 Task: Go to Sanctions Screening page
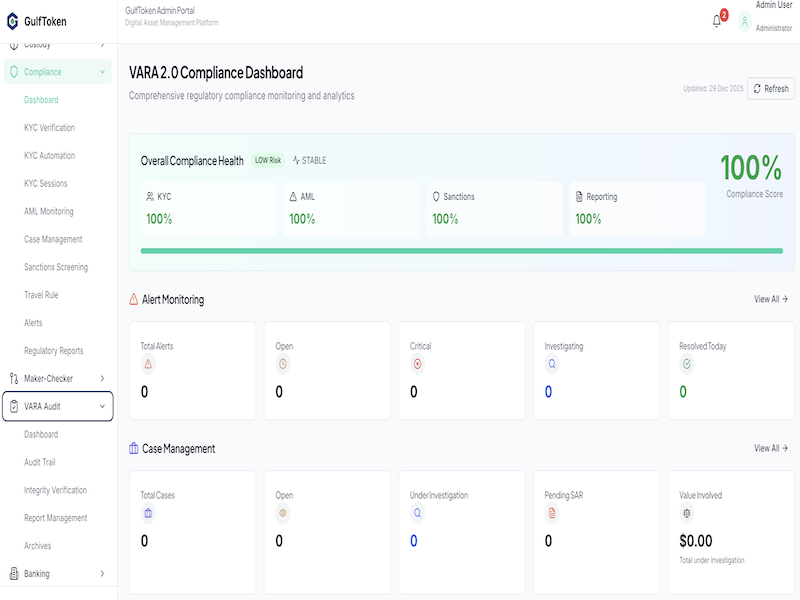click(56, 267)
